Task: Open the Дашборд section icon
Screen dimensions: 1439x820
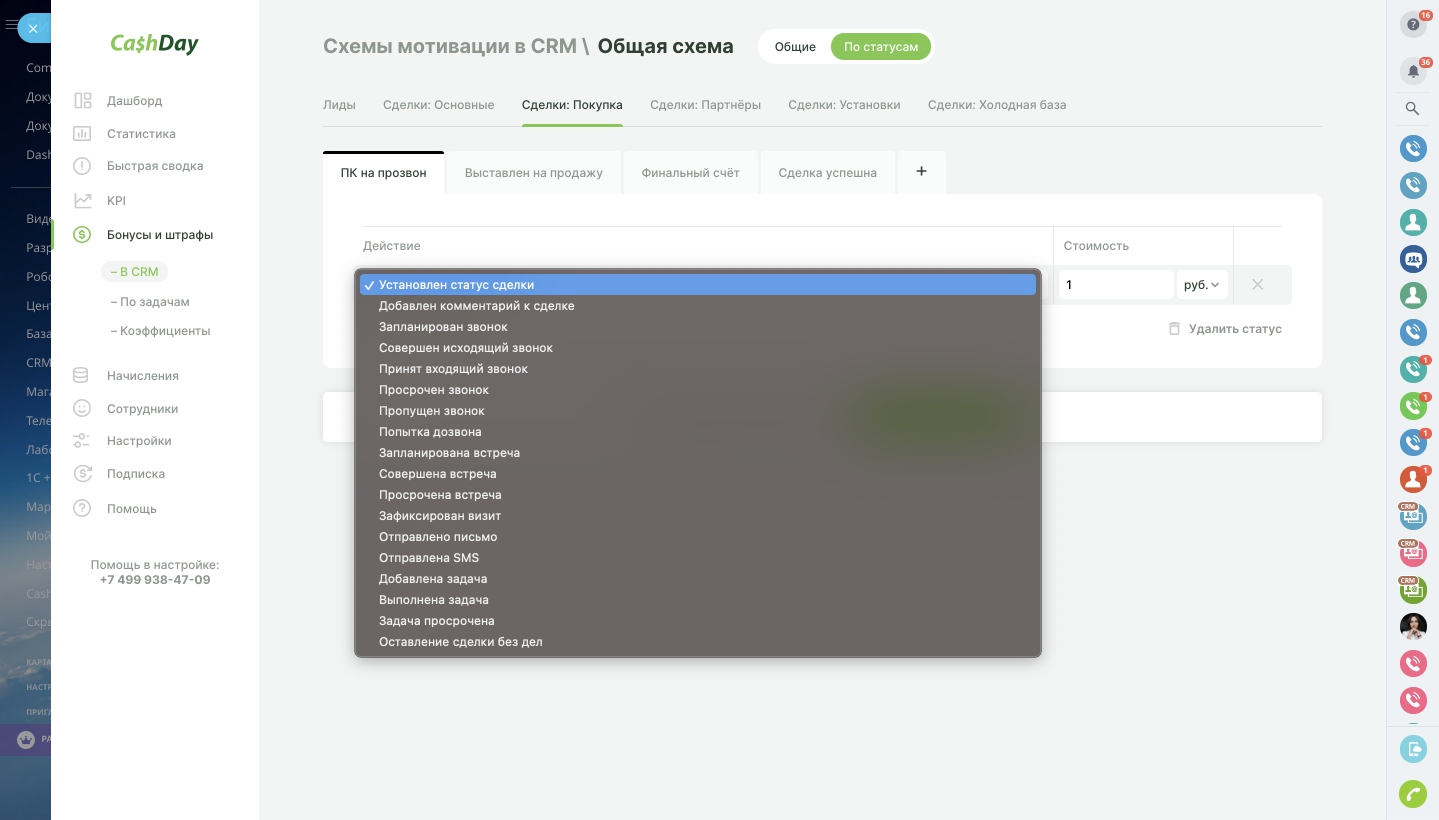Action: click(83, 101)
